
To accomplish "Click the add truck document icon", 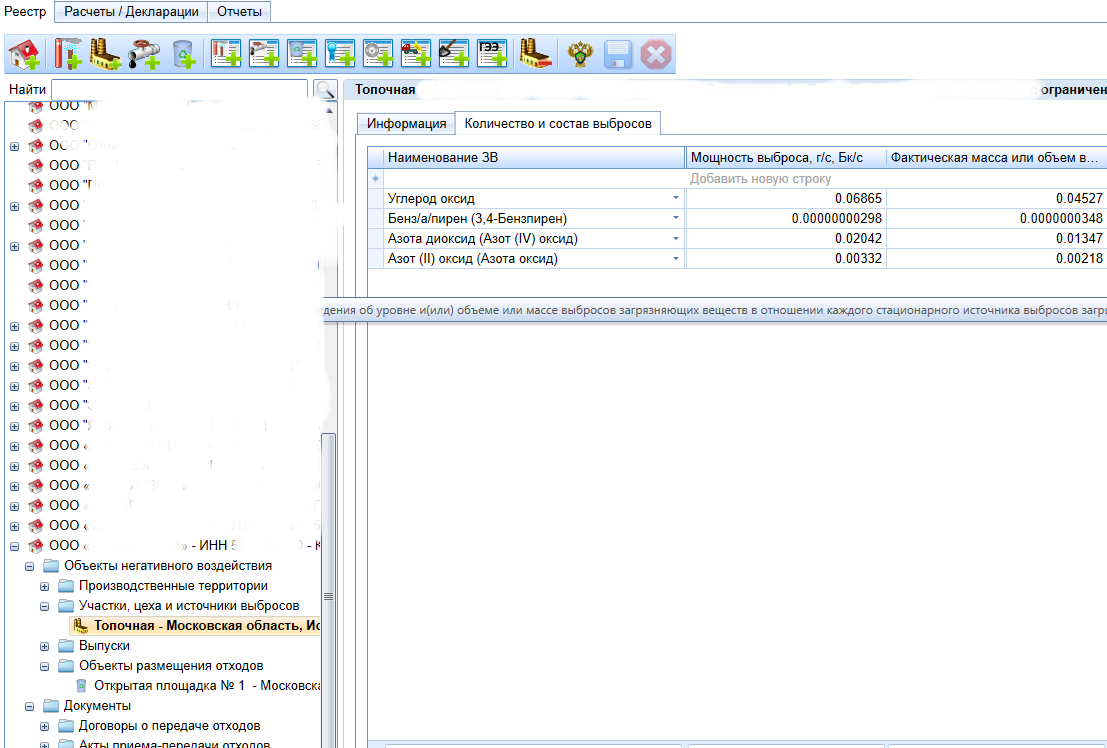I will coord(415,53).
